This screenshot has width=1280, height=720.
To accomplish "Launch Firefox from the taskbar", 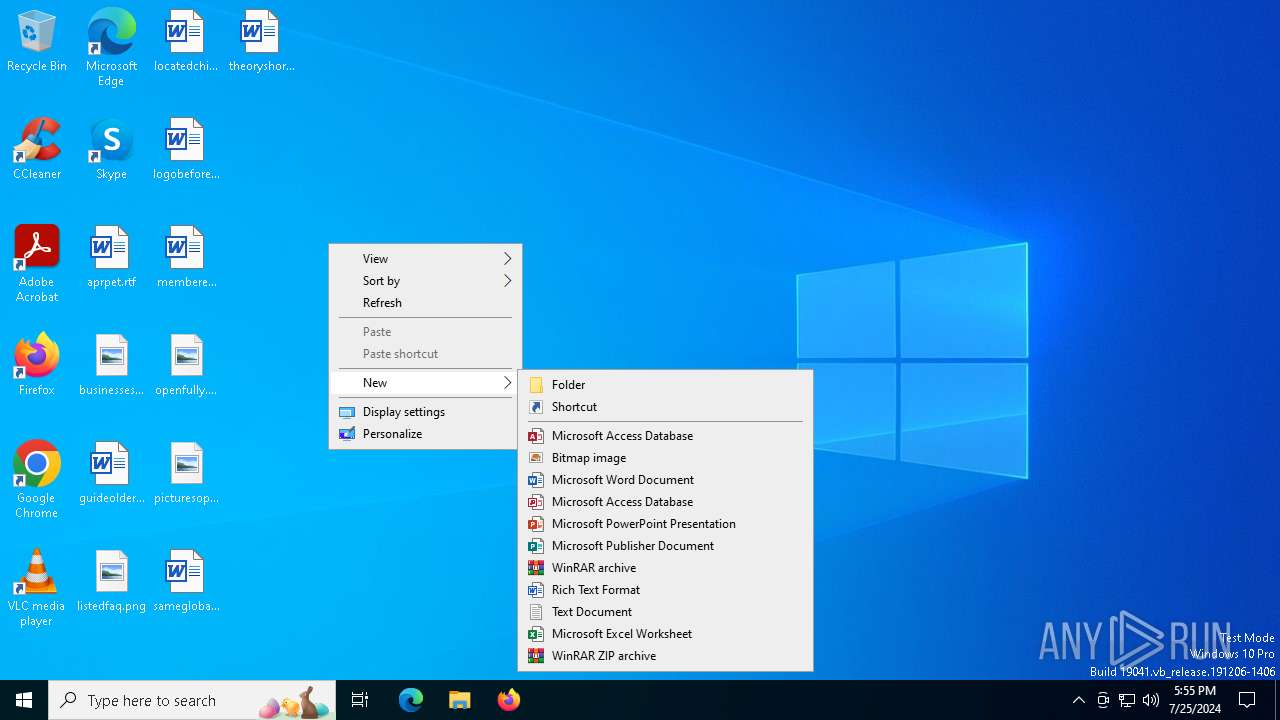I will (x=509, y=700).
